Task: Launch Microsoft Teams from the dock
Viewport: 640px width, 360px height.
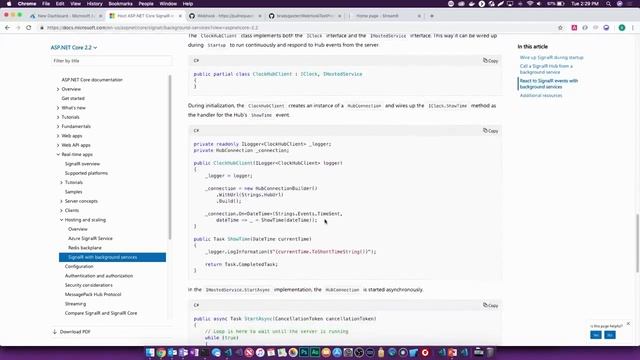Action: (x=183, y=352)
